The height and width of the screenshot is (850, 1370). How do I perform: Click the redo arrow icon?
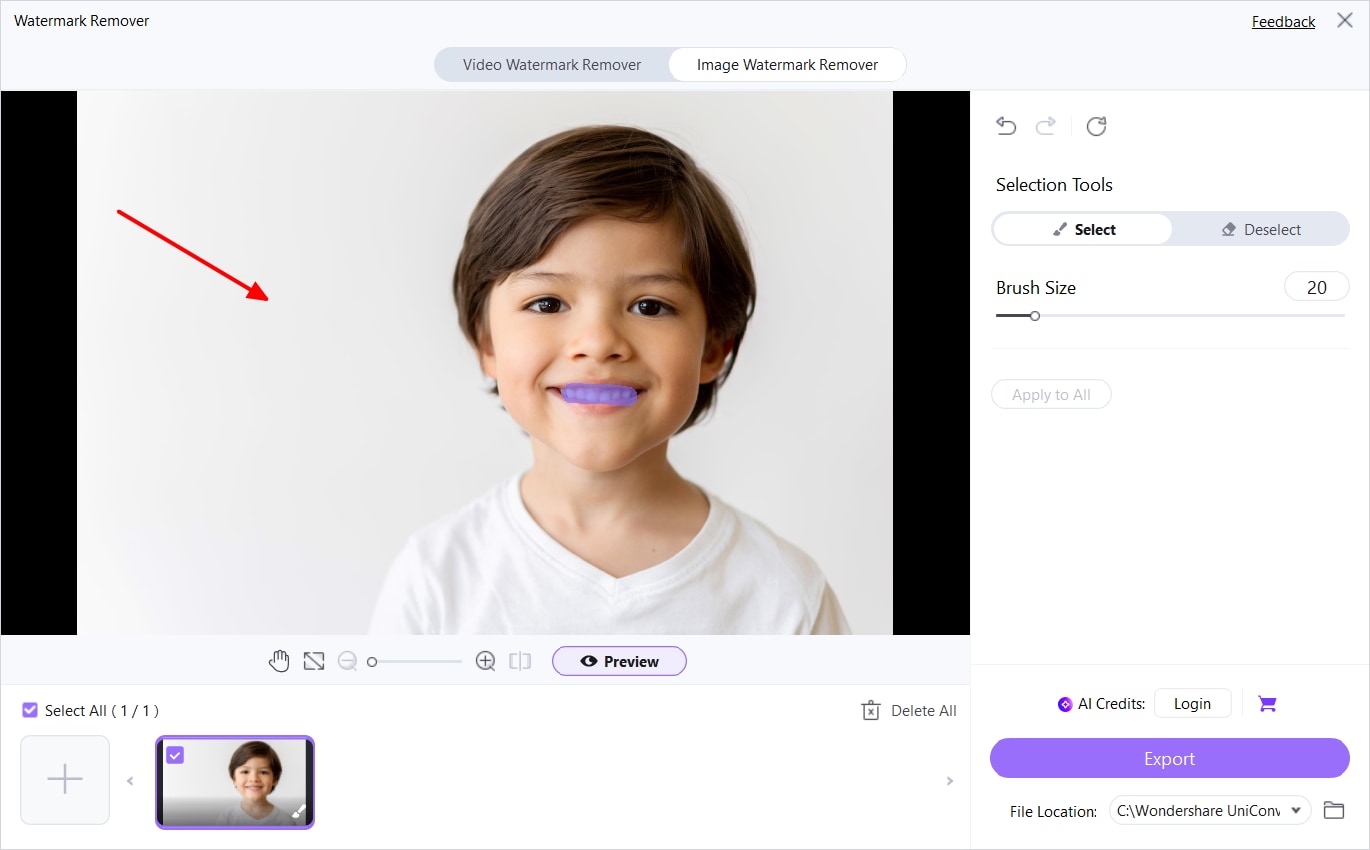pyautogui.click(x=1045, y=126)
